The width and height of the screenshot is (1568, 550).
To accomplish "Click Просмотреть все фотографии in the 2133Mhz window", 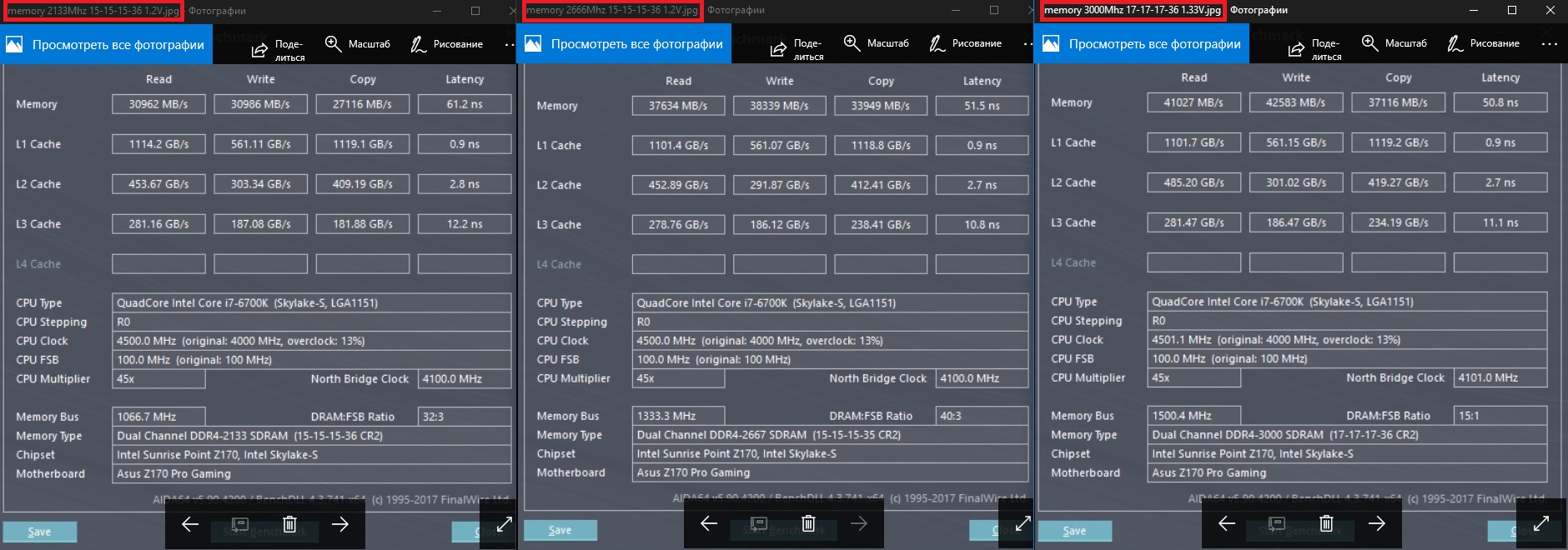I will click(107, 45).
